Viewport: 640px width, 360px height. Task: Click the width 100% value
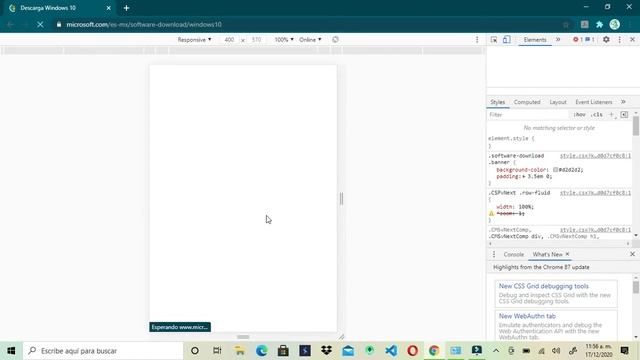526,207
